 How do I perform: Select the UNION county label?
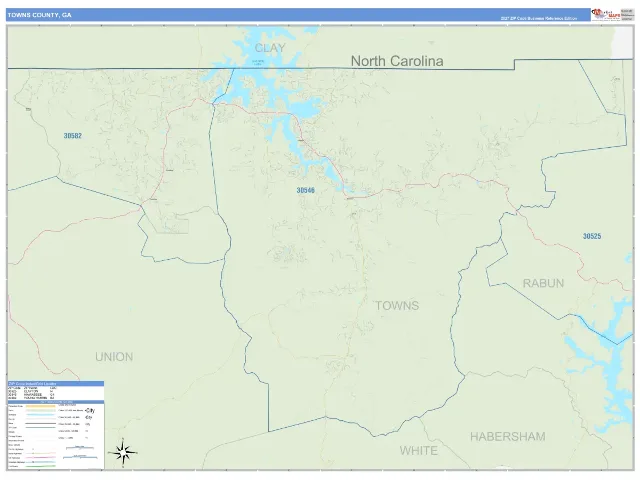(x=114, y=357)
